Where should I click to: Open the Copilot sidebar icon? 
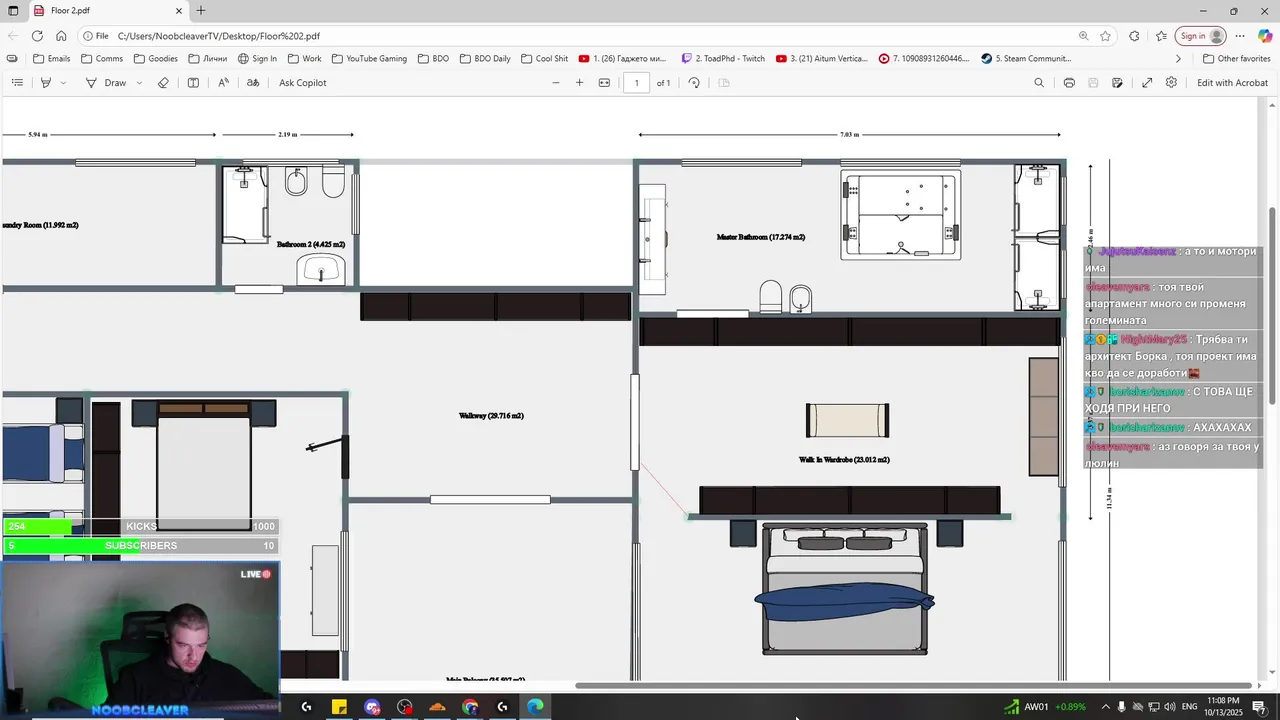pyautogui.click(x=1265, y=36)
